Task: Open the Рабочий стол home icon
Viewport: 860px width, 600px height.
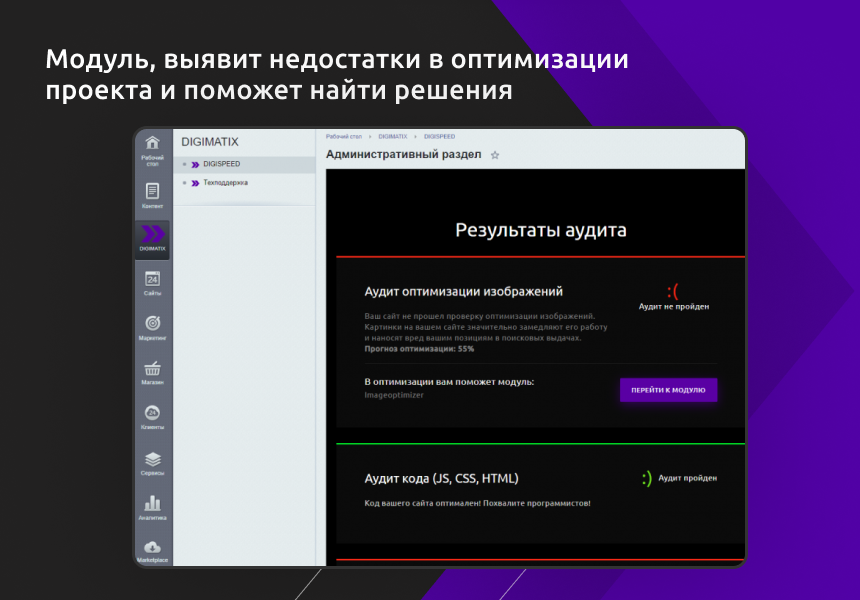Action: tap(152, 142)
